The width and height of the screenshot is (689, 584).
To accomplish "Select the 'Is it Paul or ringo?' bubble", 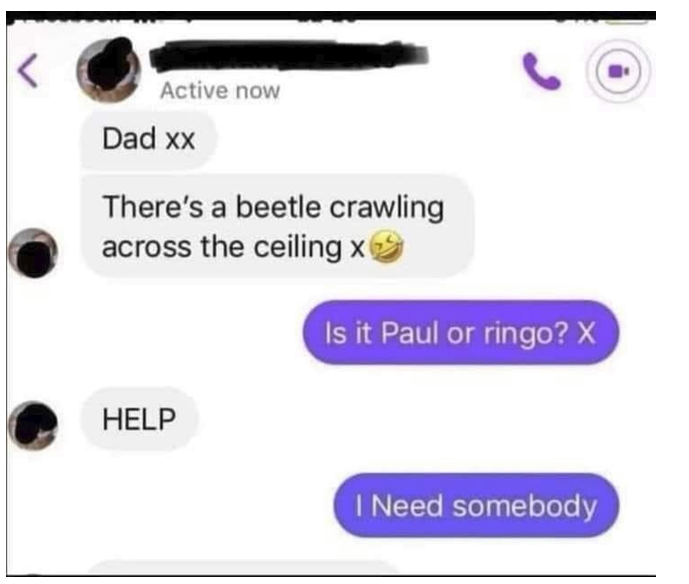I will point(461,333).
